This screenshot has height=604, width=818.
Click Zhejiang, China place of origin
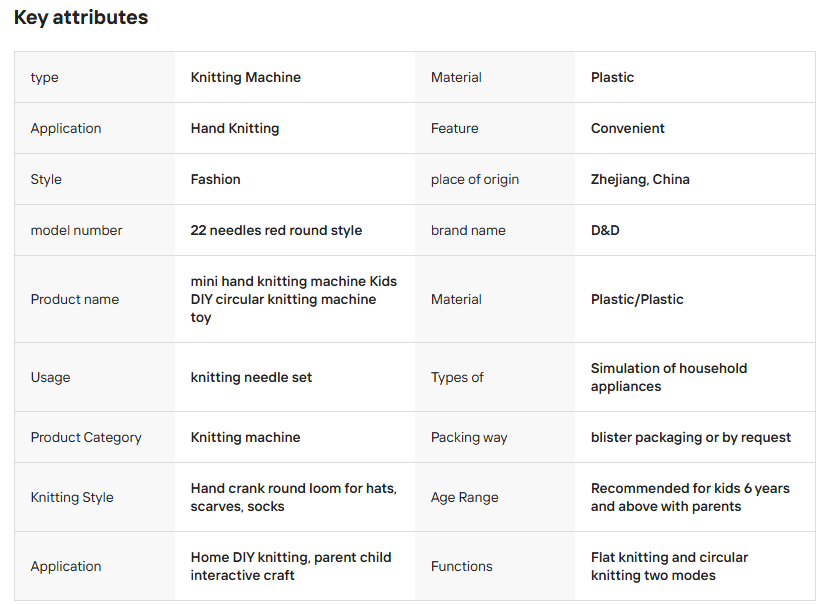pos(640,179)
